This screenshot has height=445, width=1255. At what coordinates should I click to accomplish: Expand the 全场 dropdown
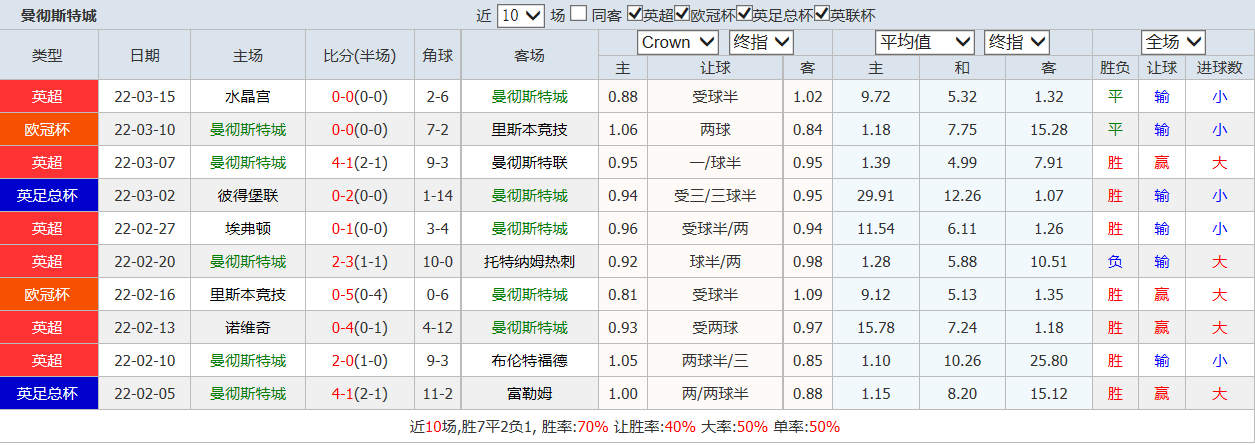[x=1173, y=42]
